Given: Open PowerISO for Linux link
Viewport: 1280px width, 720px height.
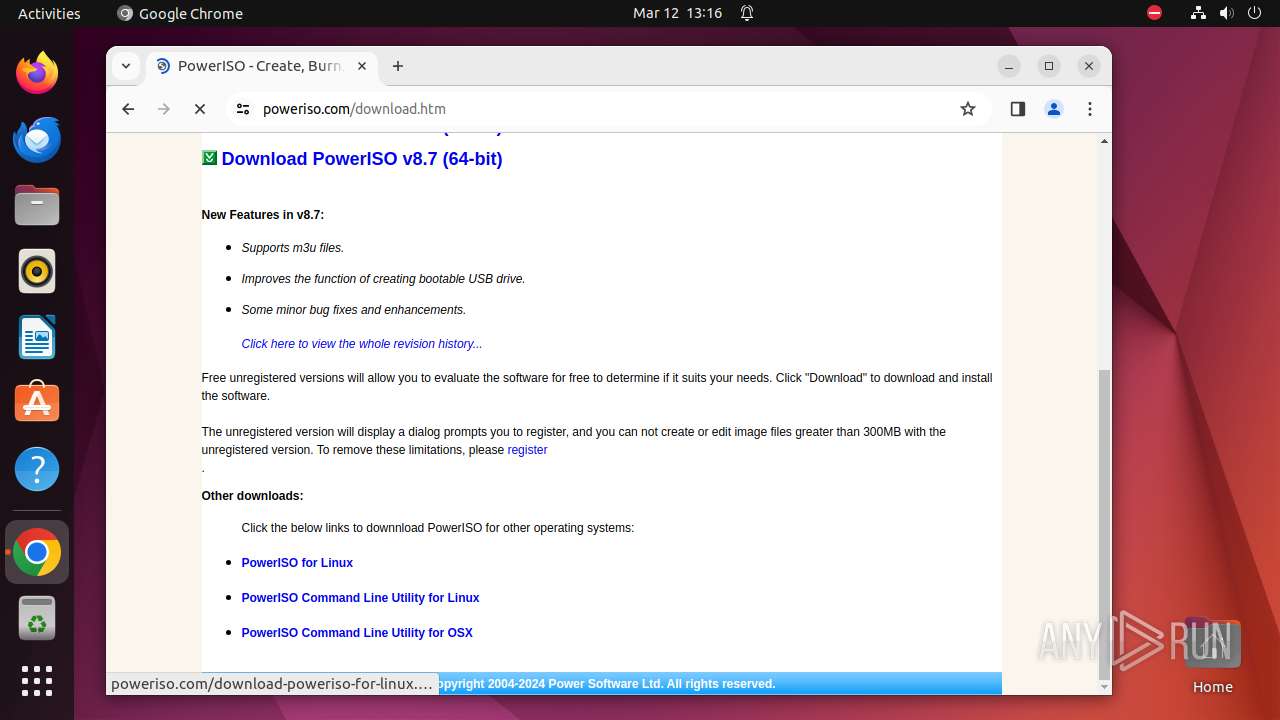Looking at the screenshot, I should click(x=297, y=563).
